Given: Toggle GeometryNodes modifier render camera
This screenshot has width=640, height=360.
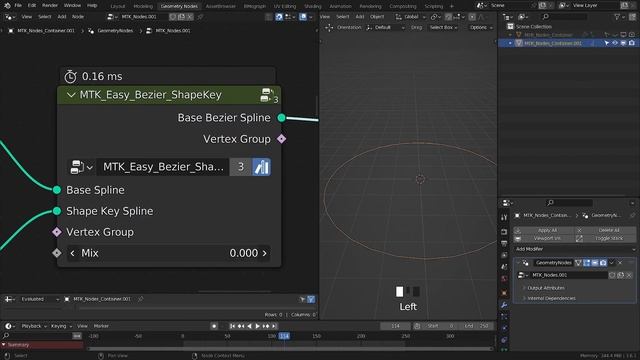Looking at the screenshot, I should click(x=603, y=263).
